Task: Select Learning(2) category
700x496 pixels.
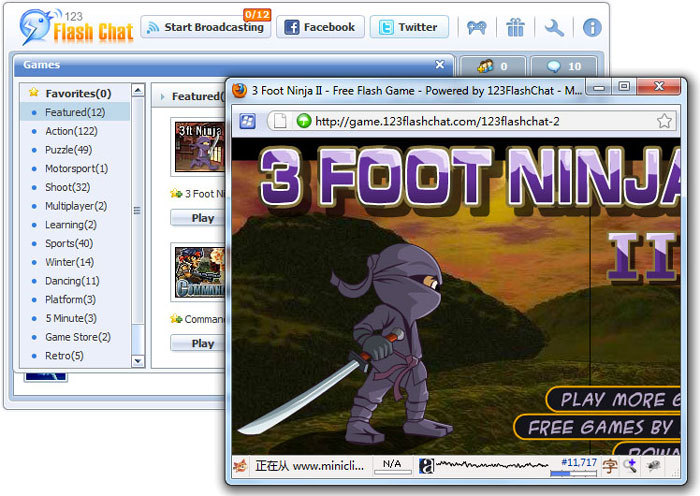Action: [x=75, y=225]
